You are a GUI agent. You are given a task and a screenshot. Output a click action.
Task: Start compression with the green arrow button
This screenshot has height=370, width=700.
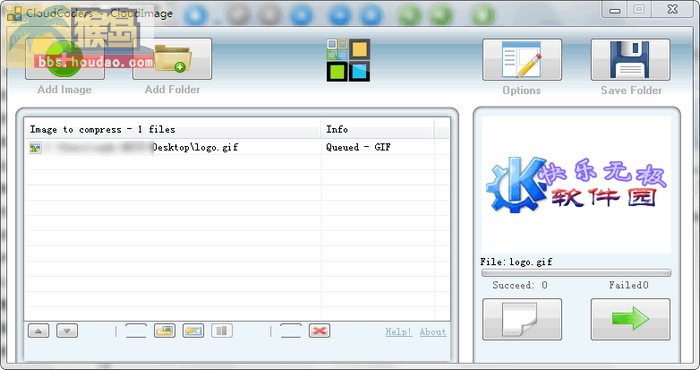coord(630,320)
